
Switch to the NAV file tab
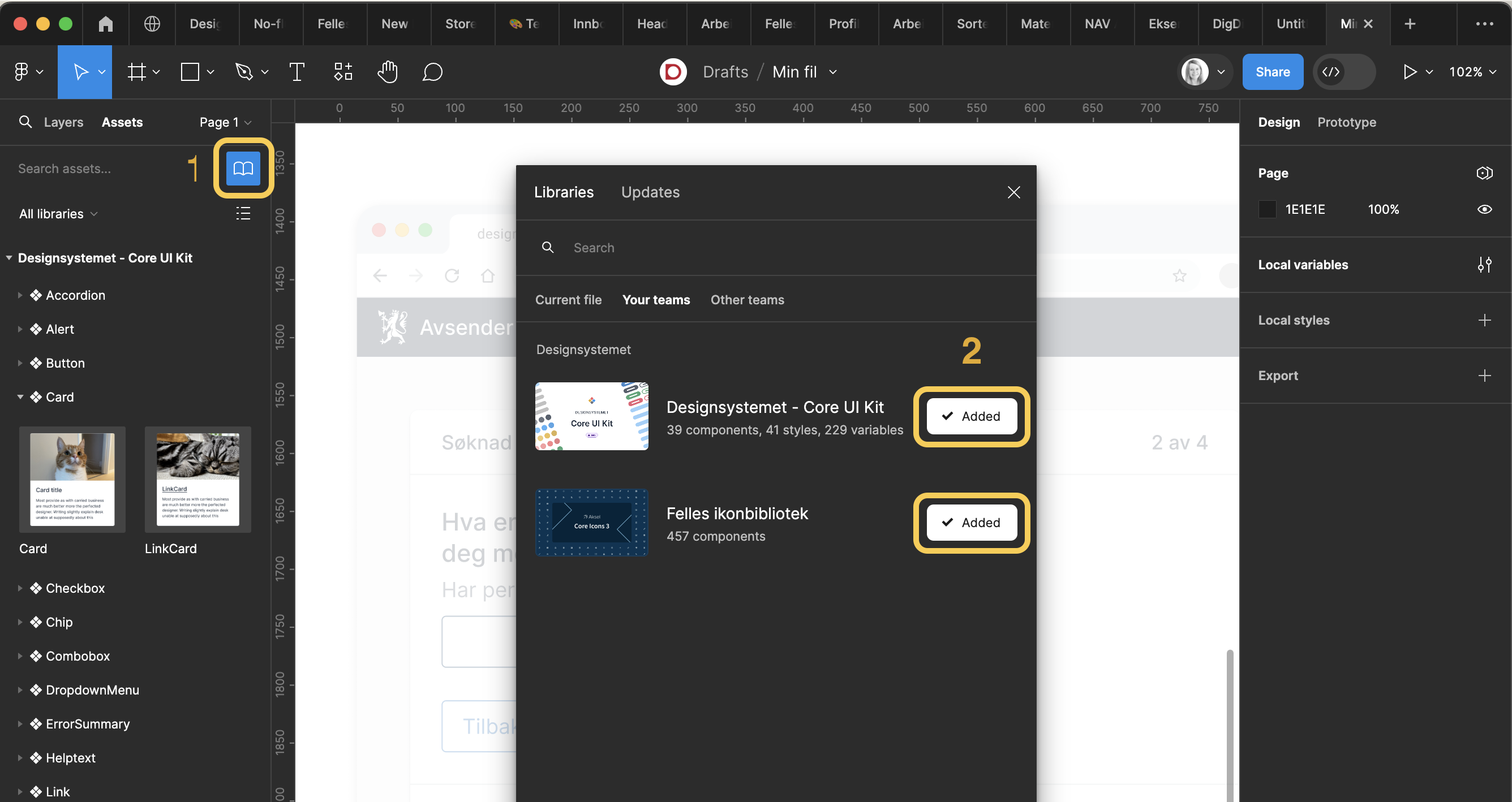click(1102, 23)
